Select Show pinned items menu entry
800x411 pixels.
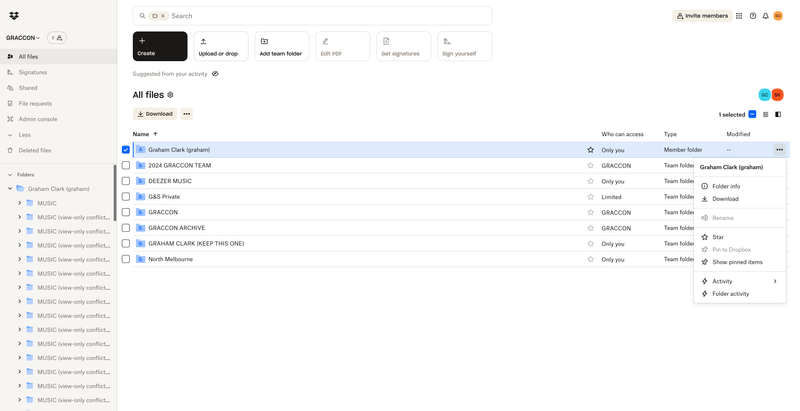[x=737, y=262]
